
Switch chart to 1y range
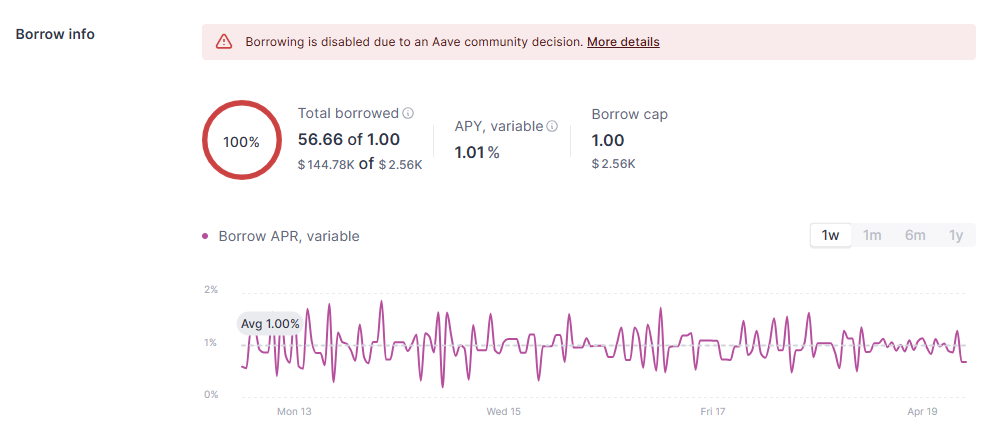pyautogui.click(x=956, y=235)
